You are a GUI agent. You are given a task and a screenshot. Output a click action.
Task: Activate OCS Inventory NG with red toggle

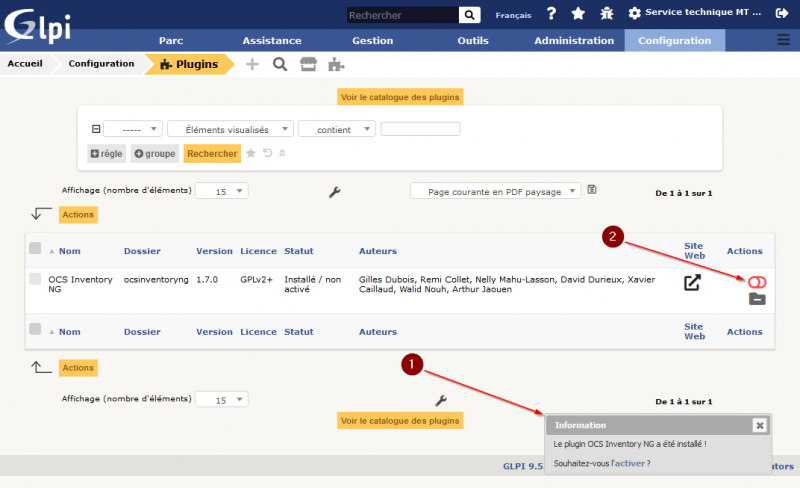tap(756, 281)
